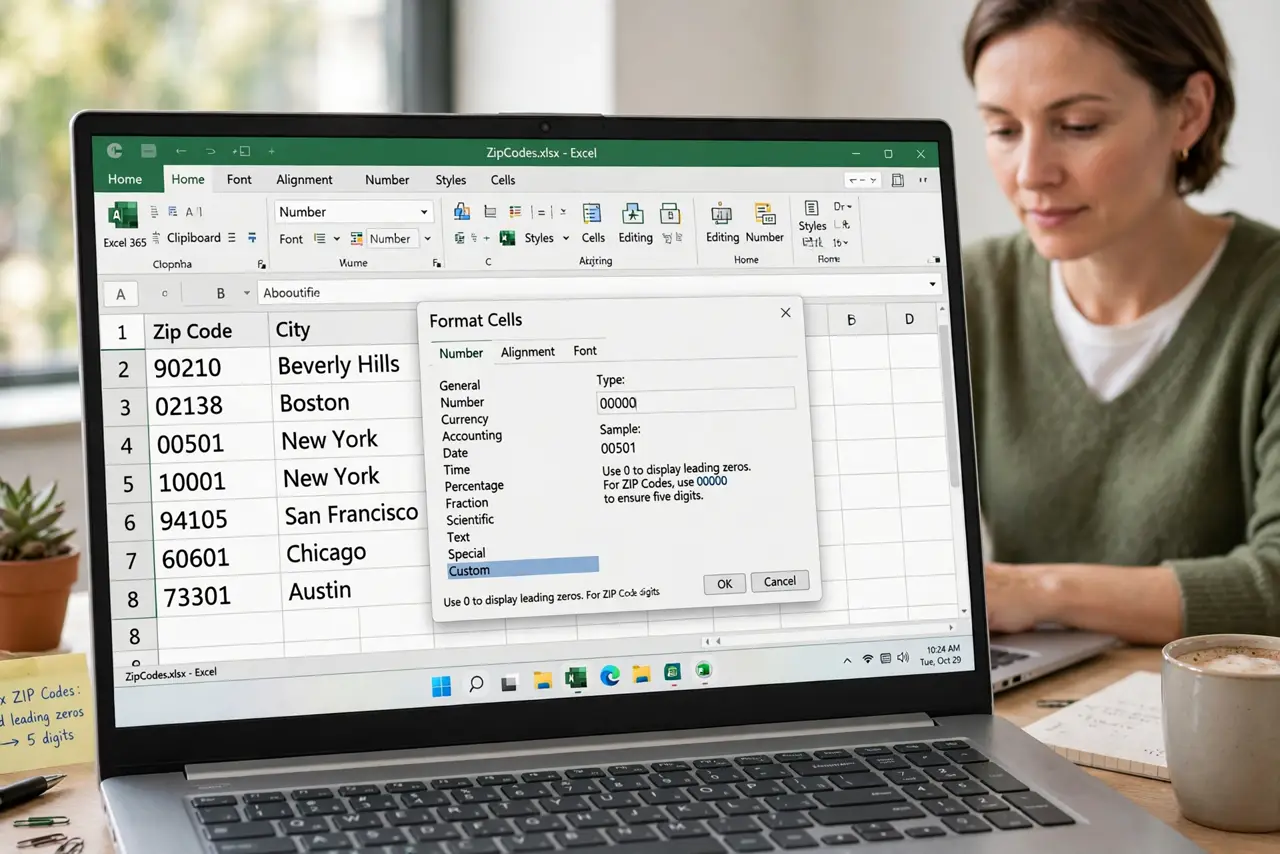The height and width of the screenshot is (854, 1280).
Task: Click the volume icon in system tray
Action: [x=903, y=657]
